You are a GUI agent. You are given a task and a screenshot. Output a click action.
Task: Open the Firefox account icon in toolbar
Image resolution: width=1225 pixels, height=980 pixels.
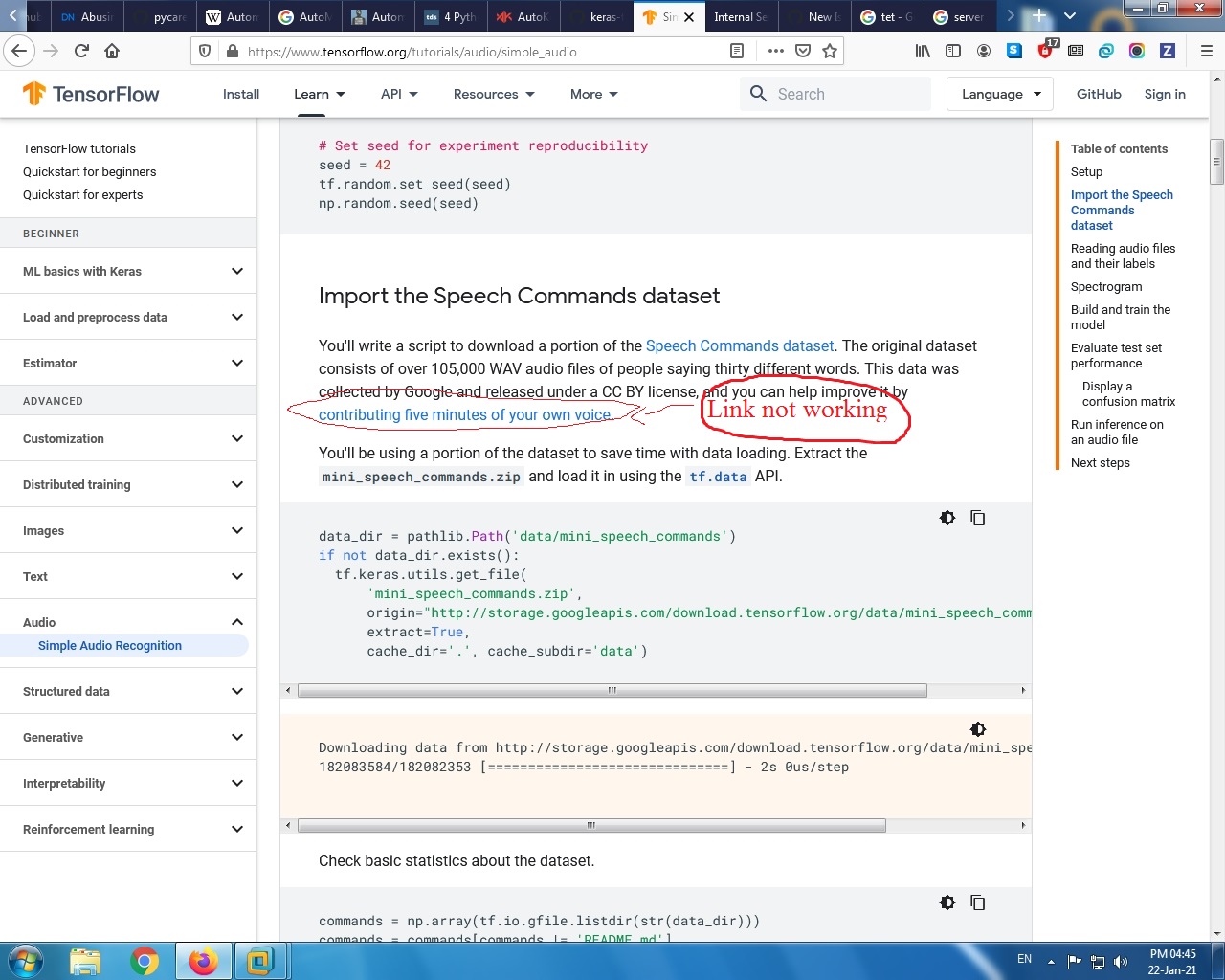click(x=984, y=50)
